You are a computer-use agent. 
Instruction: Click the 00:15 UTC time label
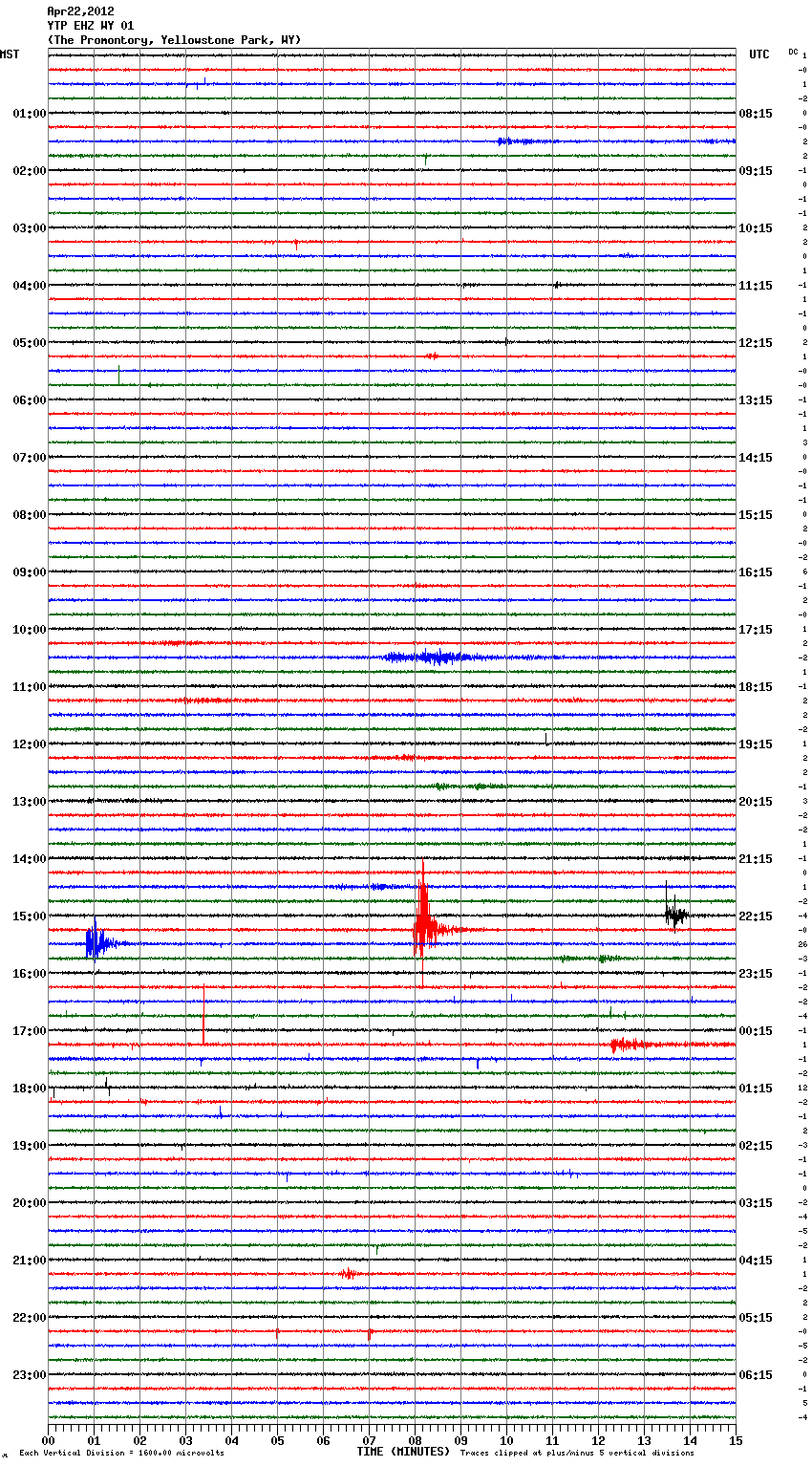point(756,1031)
